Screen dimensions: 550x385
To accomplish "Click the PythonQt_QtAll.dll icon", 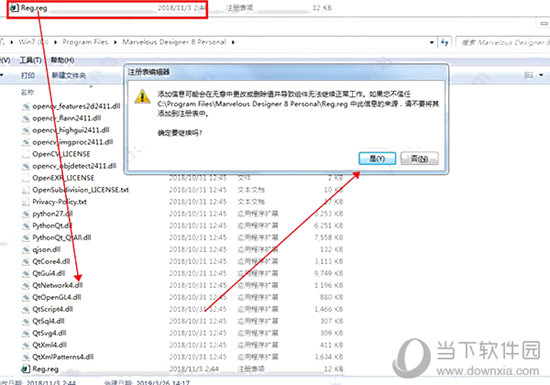I will click(26, 238).
